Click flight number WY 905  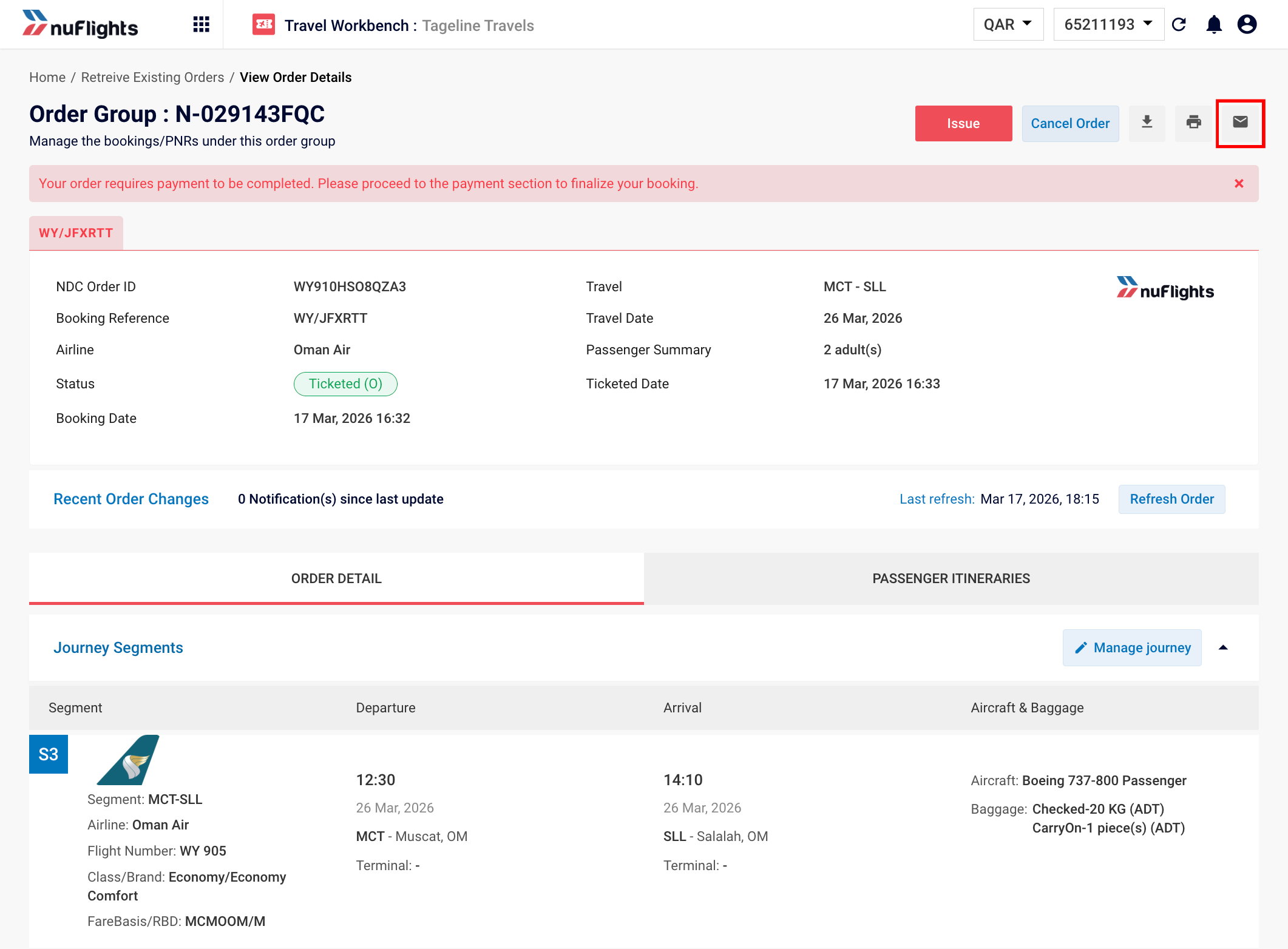point(203,851)
